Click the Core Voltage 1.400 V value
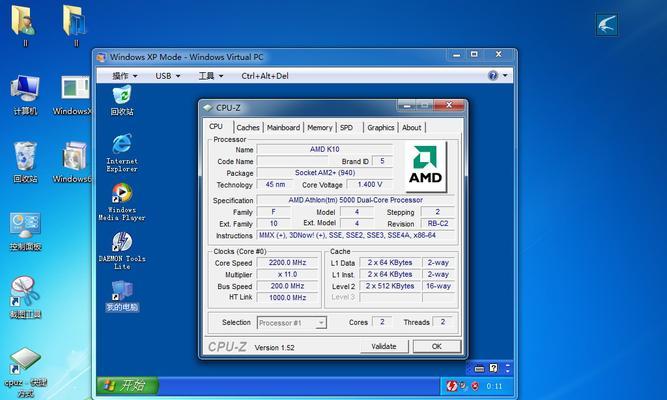This screenshot has width=667, height=400. tap(370, 184)
